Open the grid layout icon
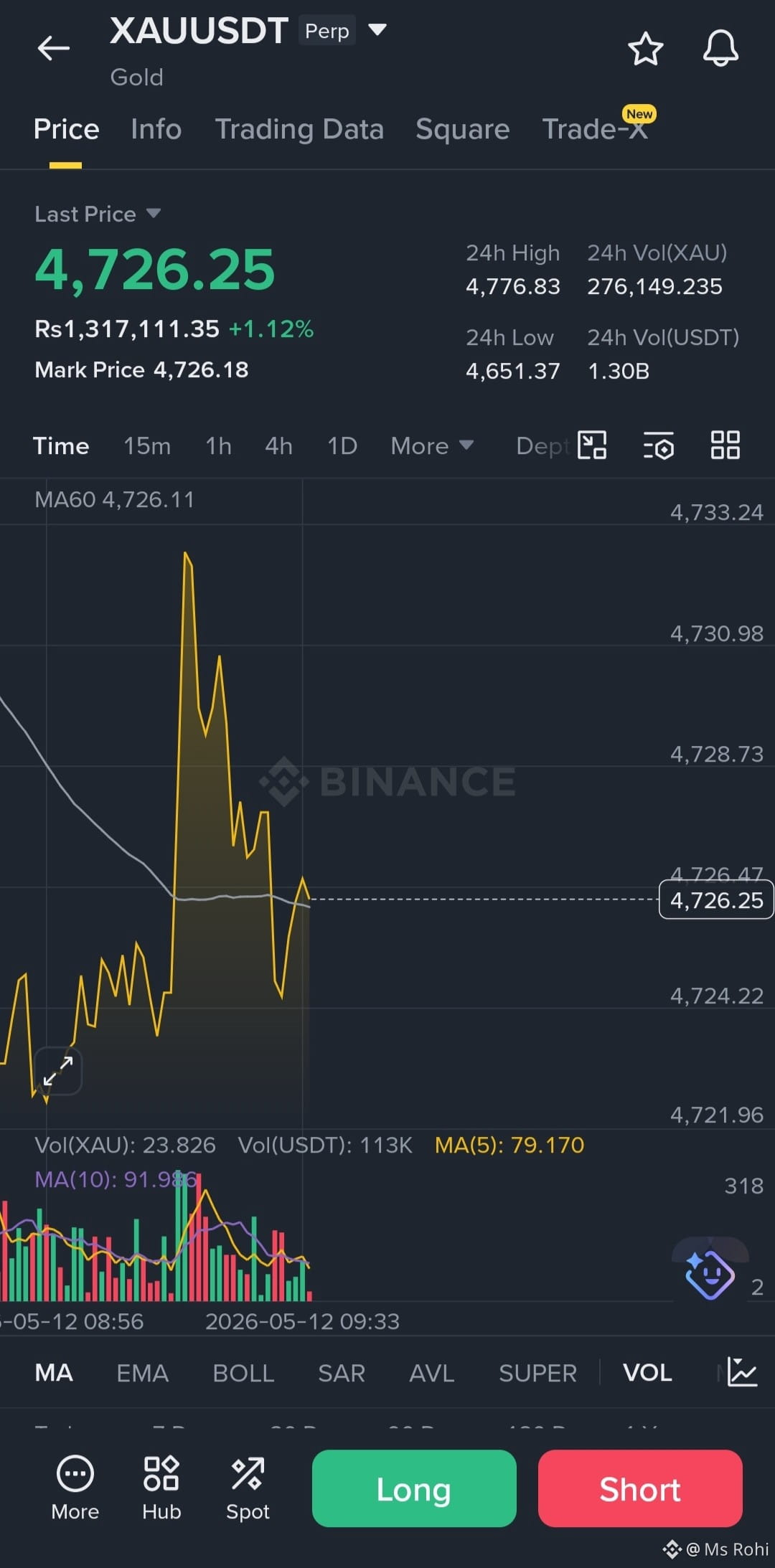The height and width of the screenshot is (1568, 775). coord(725,445)
